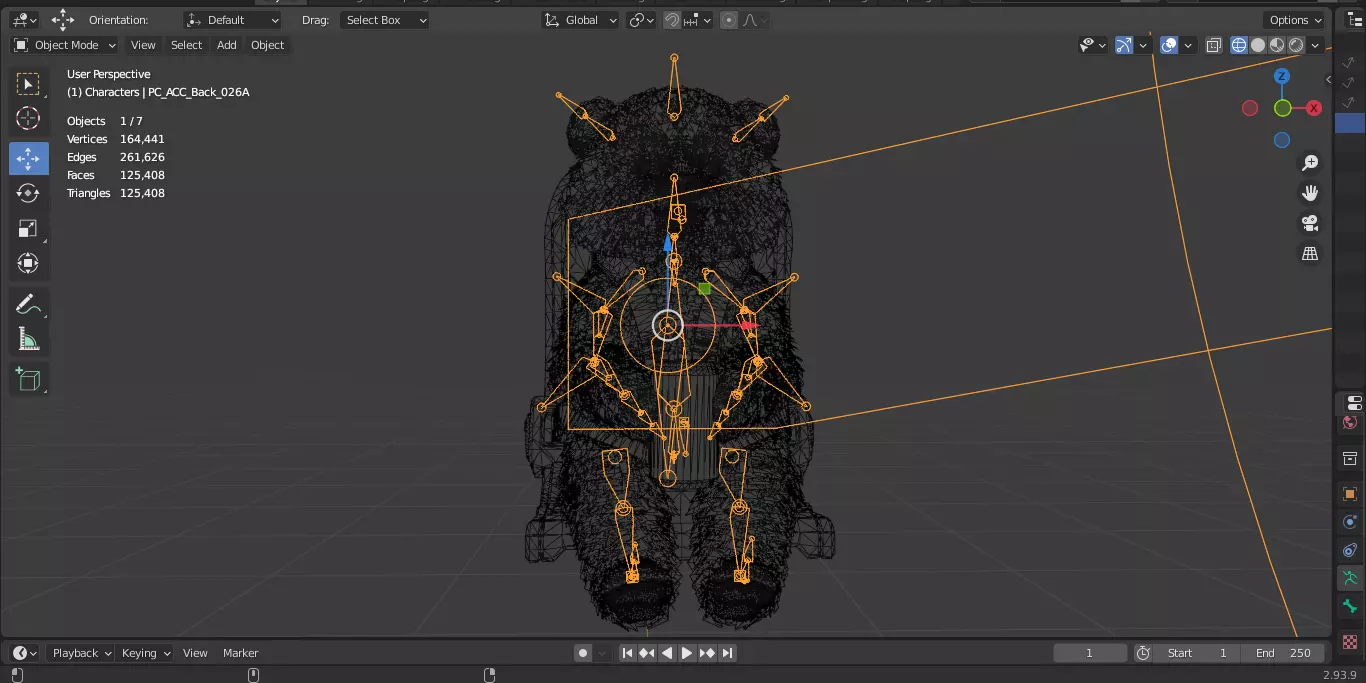
Task: Toggle use preview range clock icon
Action: [x=1144, y=653]
